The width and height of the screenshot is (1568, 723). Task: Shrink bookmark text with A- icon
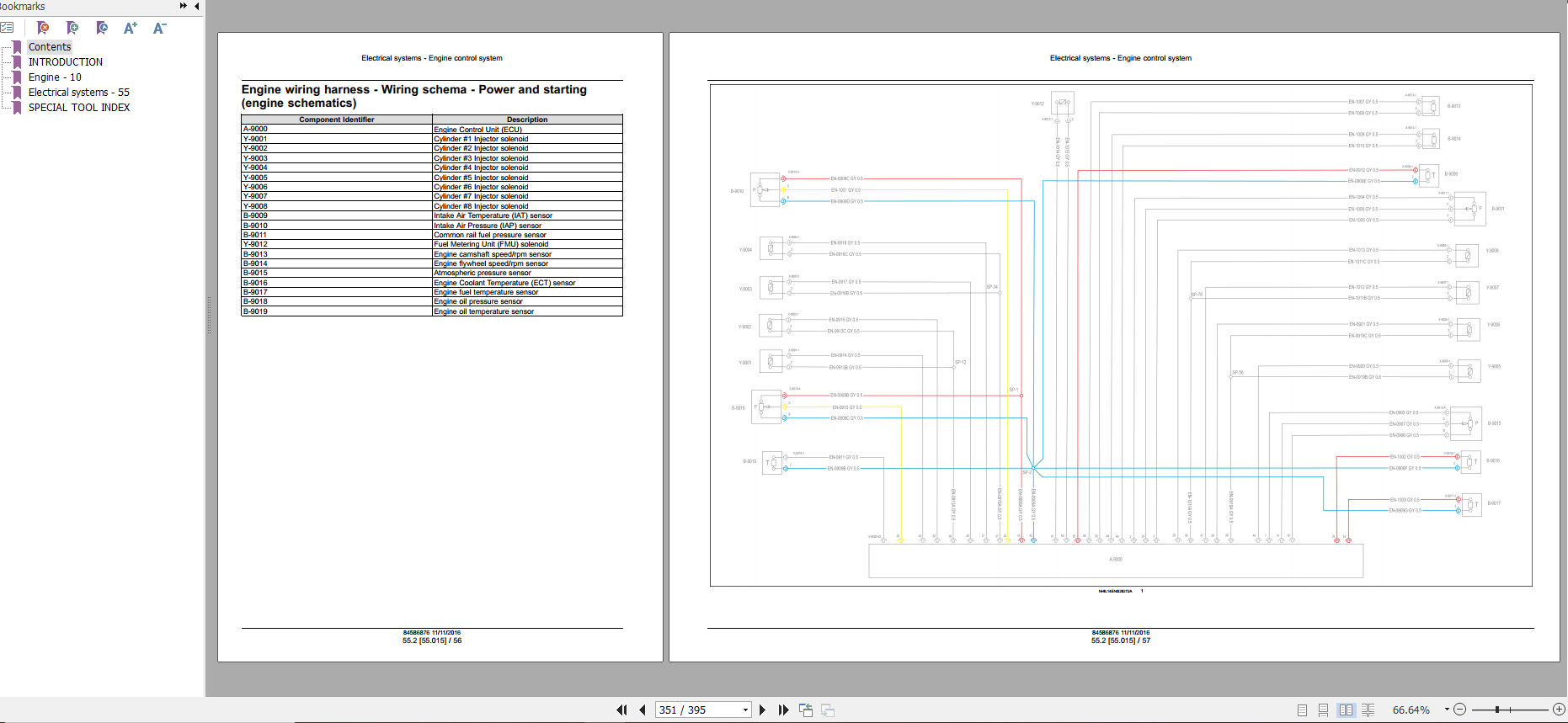[159, 28]
